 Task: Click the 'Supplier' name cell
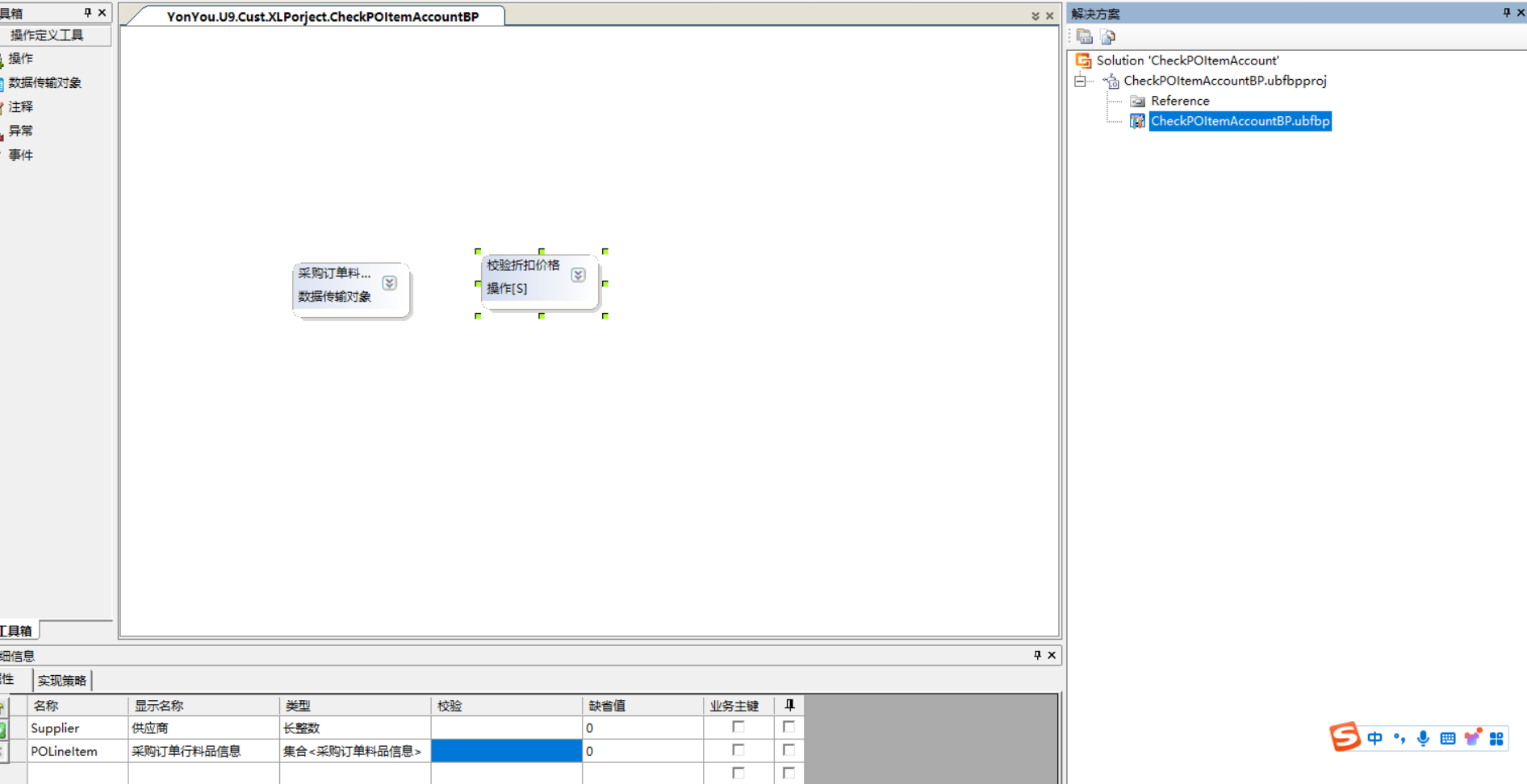(x=77, y=728)
